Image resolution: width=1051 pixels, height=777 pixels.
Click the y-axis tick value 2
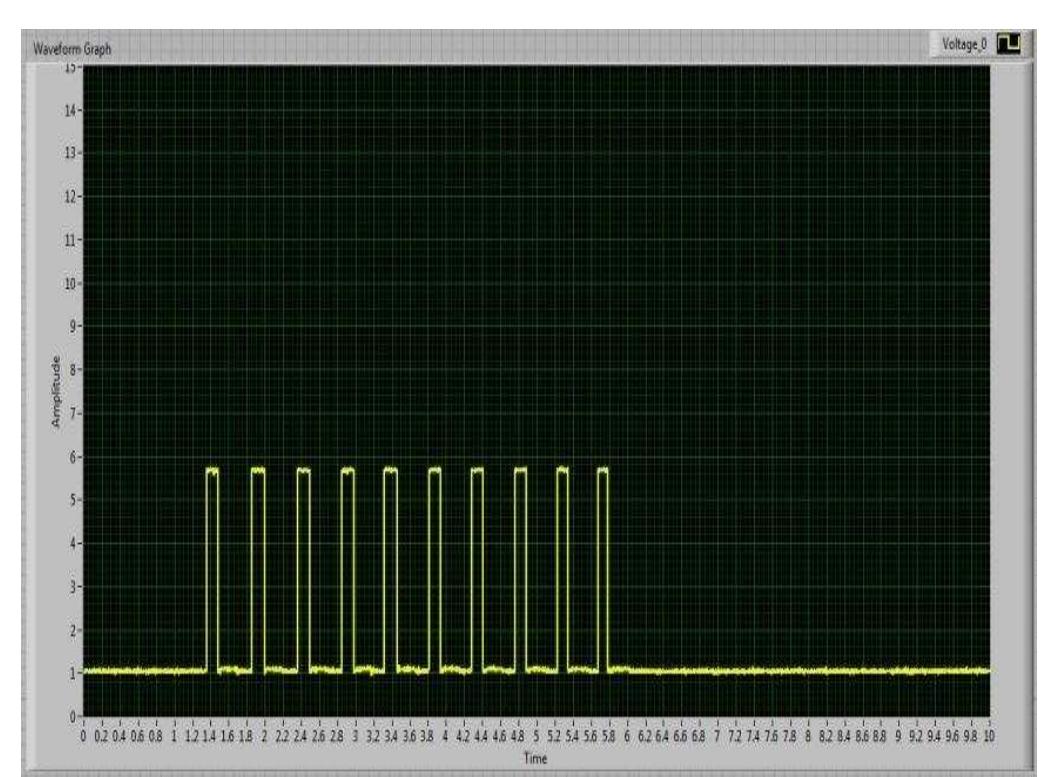coord(73,630)
